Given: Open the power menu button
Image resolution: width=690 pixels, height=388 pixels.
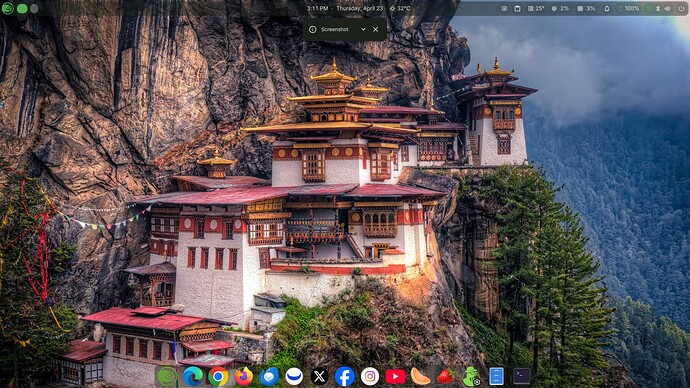Looking at the screenshot, I should [x=681, y=8].
